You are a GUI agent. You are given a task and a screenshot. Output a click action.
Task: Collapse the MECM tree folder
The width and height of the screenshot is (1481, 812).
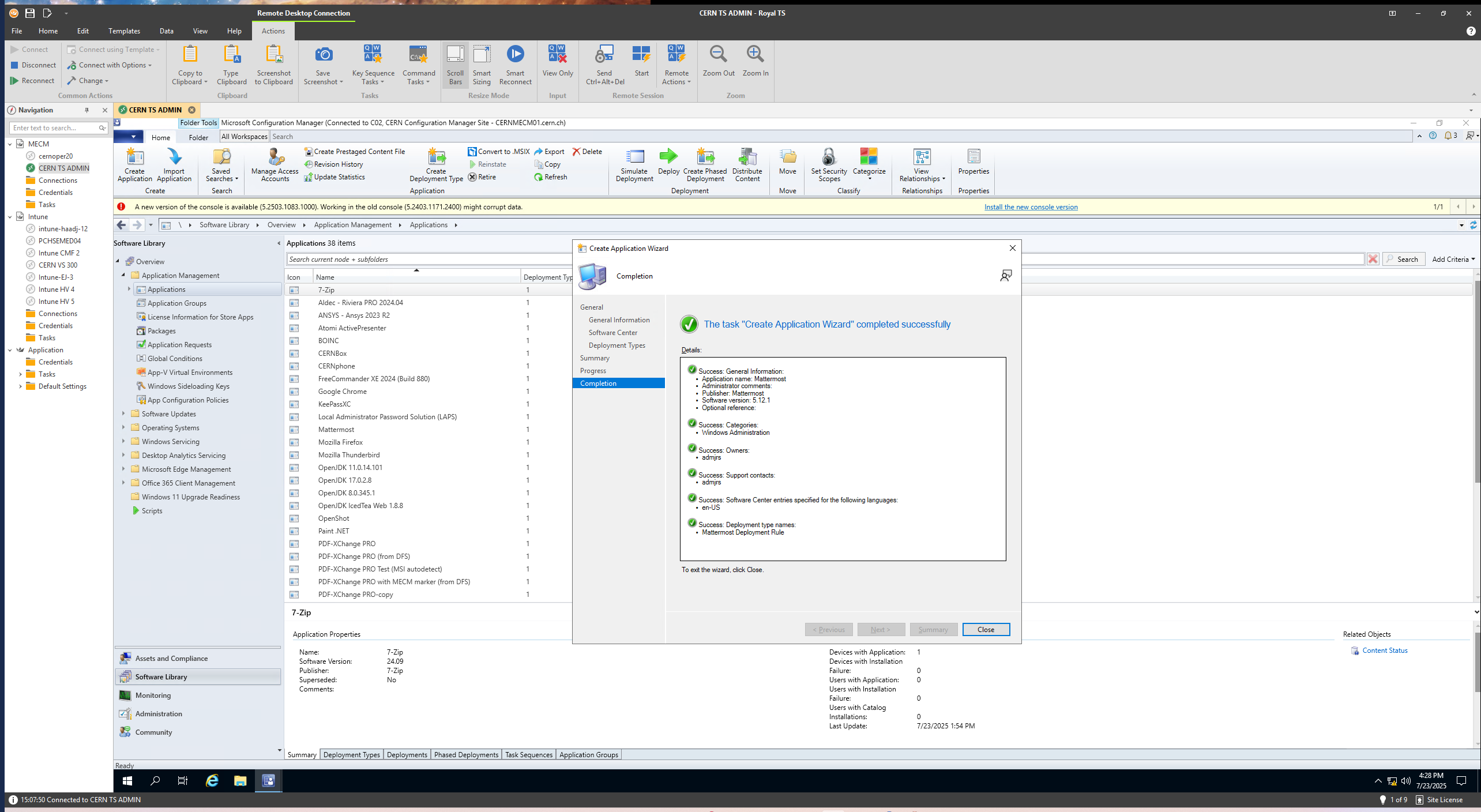click(10, 144)
